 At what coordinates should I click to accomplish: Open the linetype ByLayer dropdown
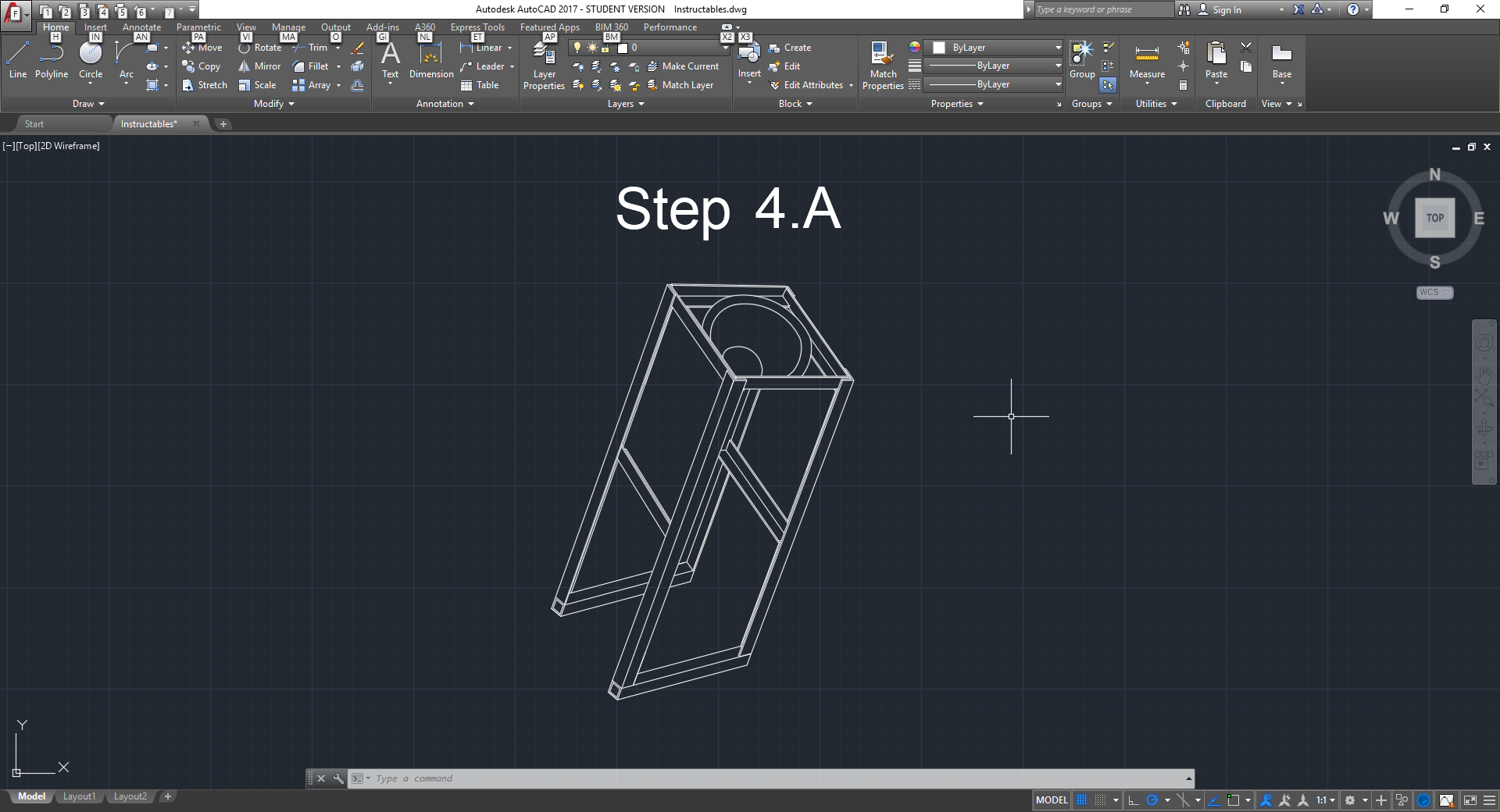point(993,84)
